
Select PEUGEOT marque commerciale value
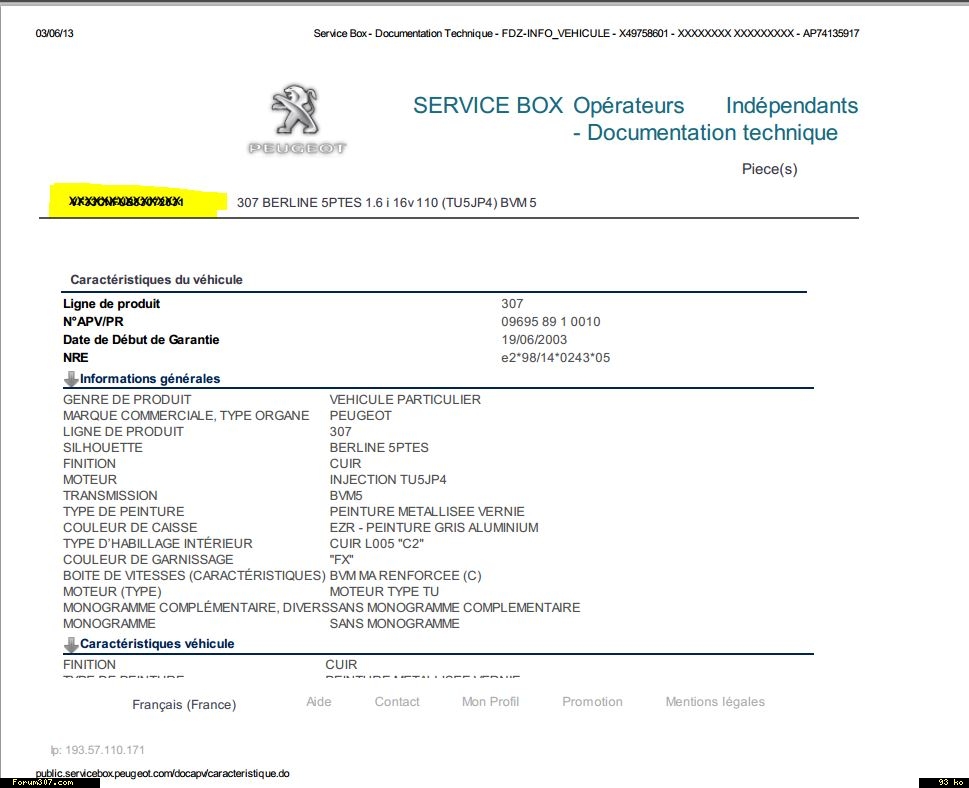tap(360, 415)
